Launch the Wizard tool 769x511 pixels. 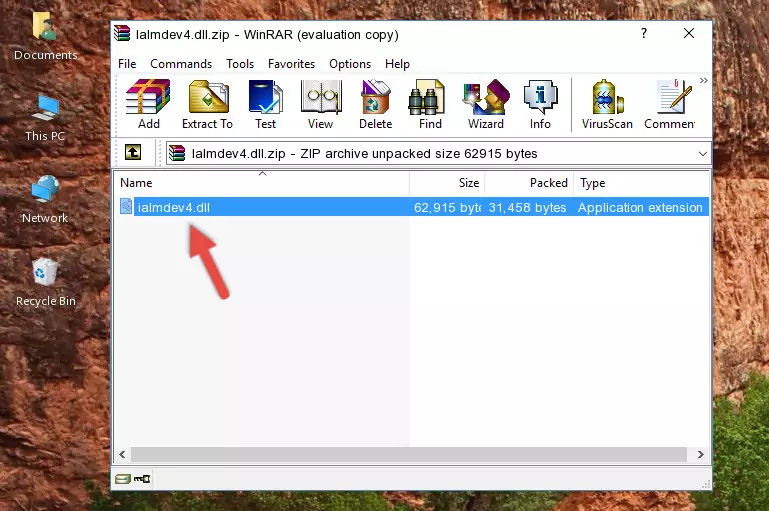pyautogui.click(x=486, y=104)
